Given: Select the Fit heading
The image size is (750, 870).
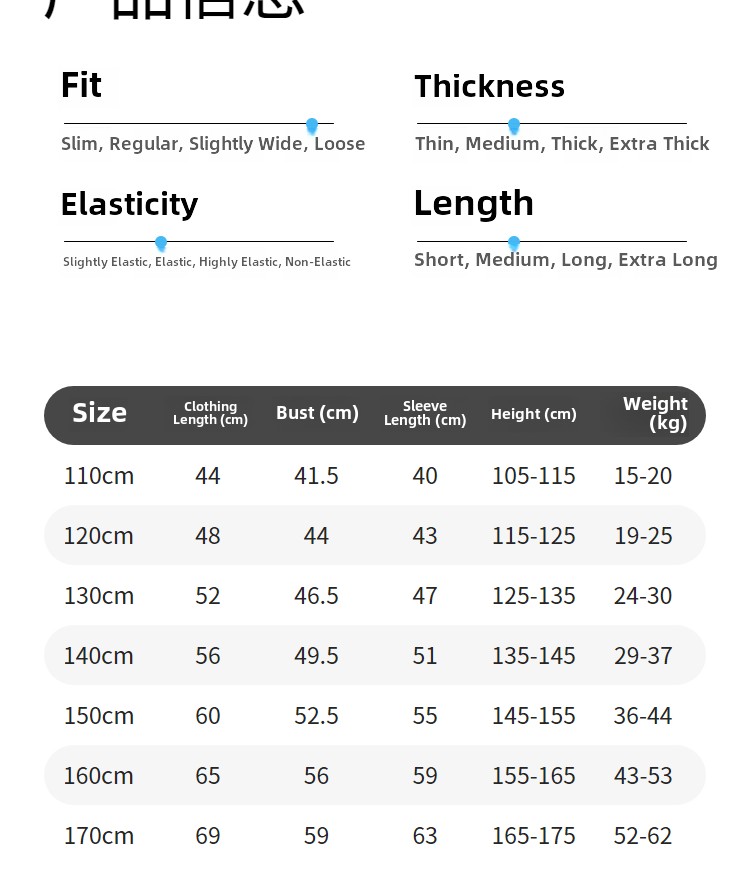Looking at the screenshot, I should pos(81,86).
